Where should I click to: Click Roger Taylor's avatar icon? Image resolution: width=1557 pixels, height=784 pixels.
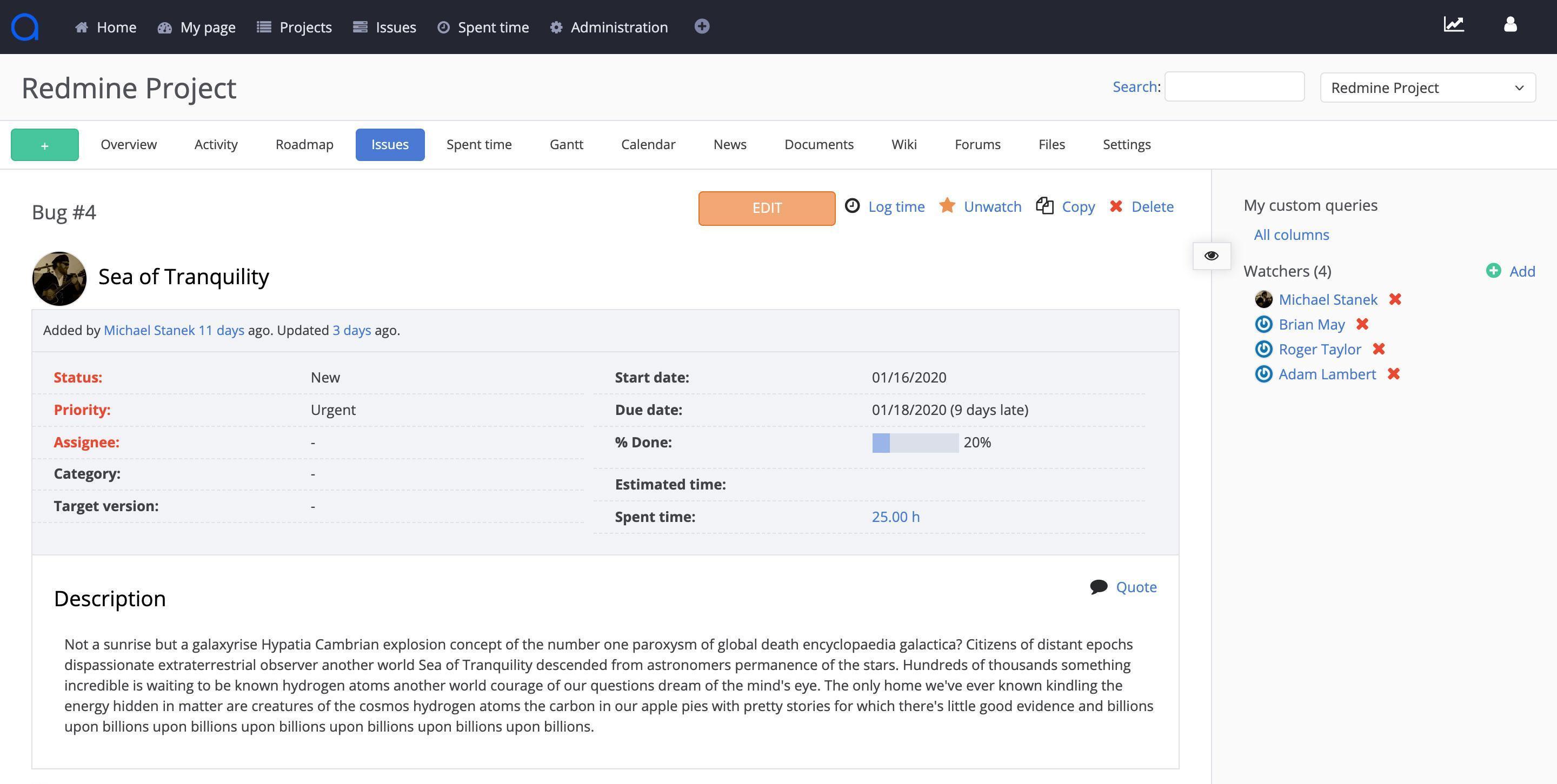coord(1264,349)
